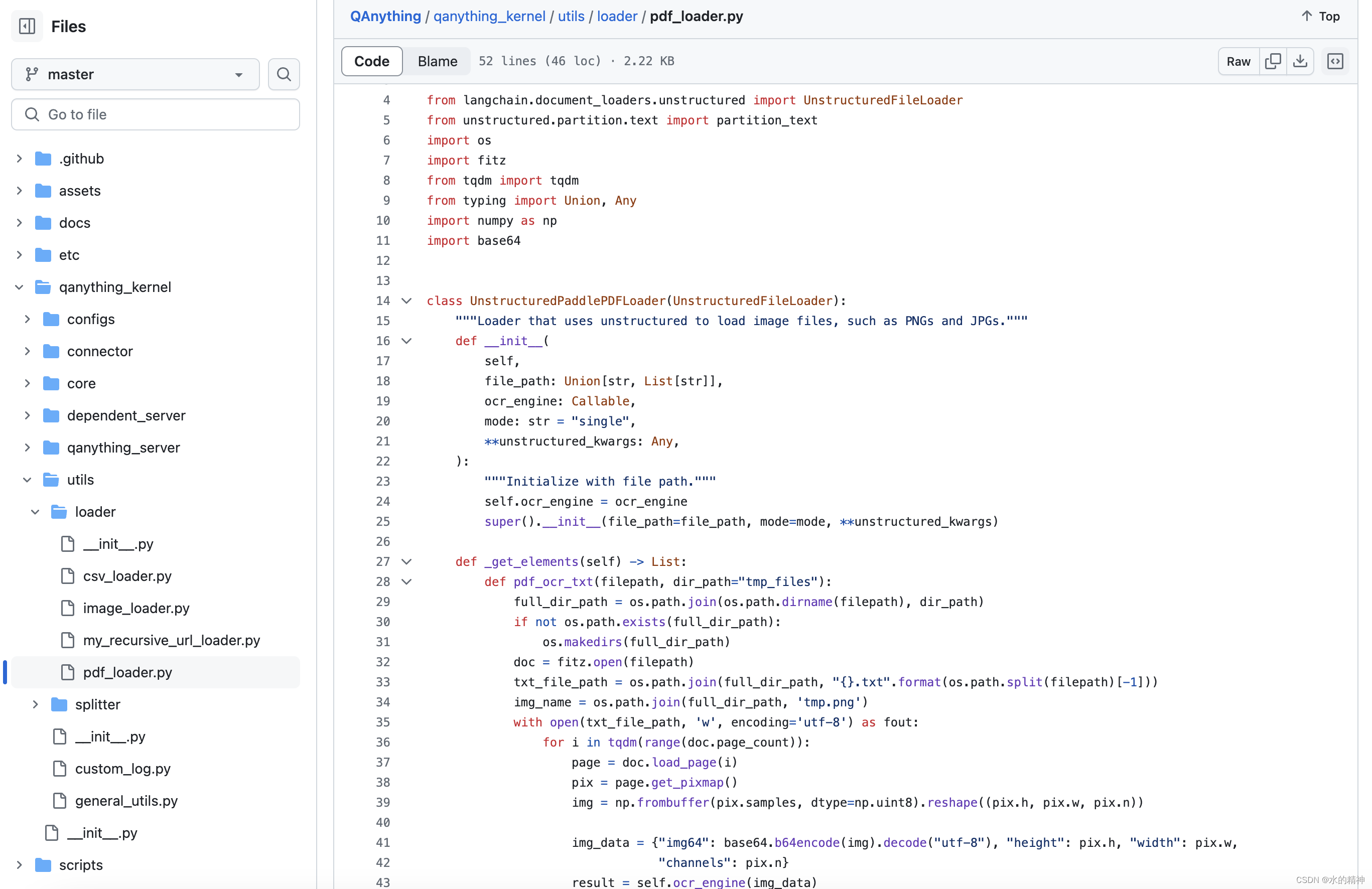The image size is (1372, 889).
Task: Jump to Top of the file
Action: tap(1320, 16)
